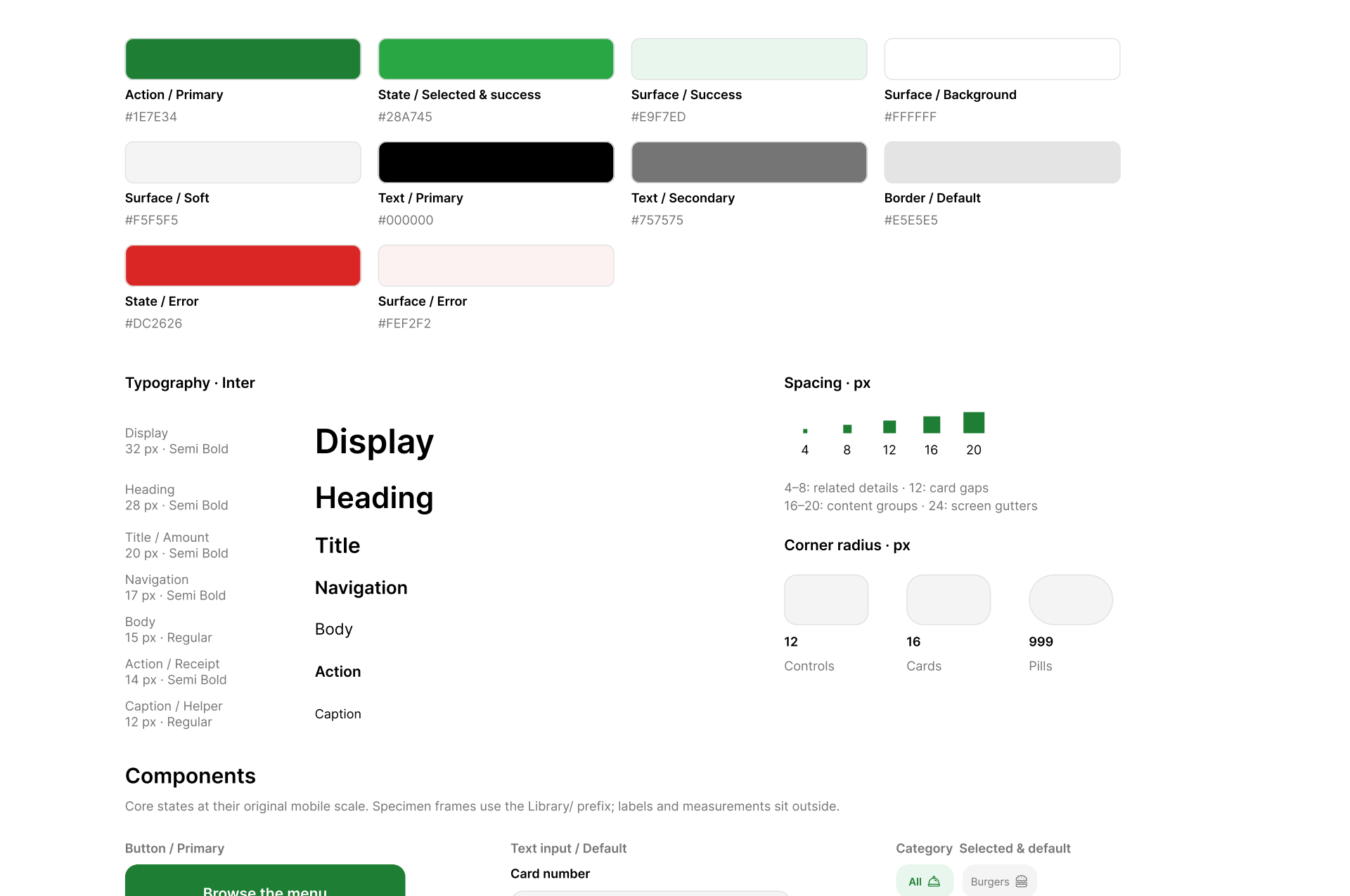Image resolution: width=1350 pixels, height=896 pixels.
Task: Select the State / Error red swatch
Action: point(243,266)
